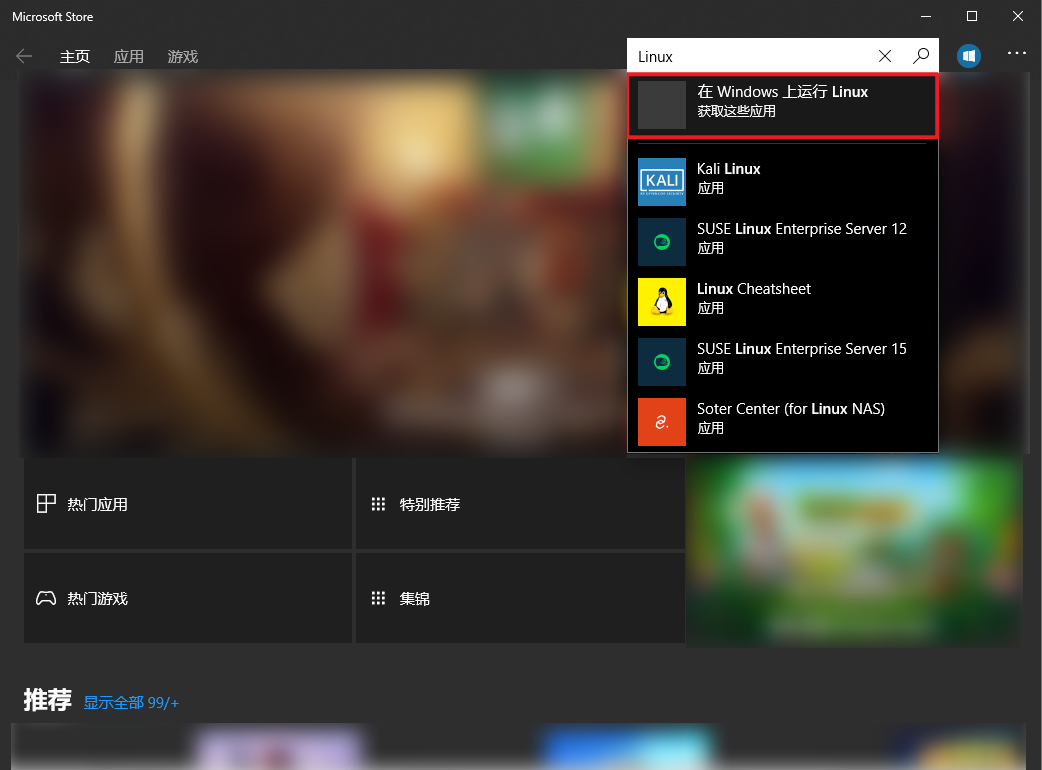Viewport: 1042px width, 770px height.
Task: Select Linux Cheatsheet suggestion text
Action: coord(754,289)
